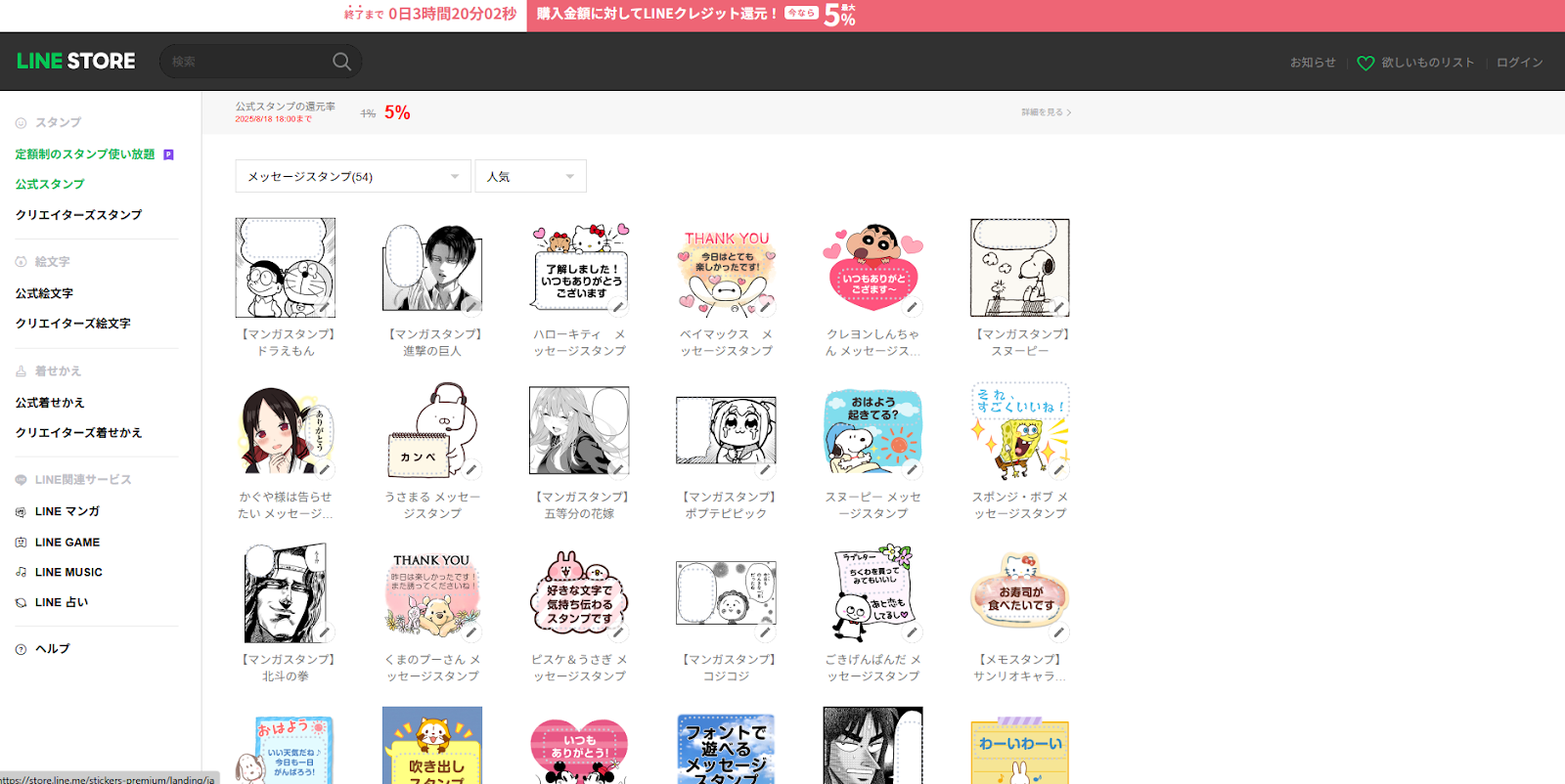
Task: Click the pencil icon on クレヨンしんちゃん sticker
Action: 912,307
